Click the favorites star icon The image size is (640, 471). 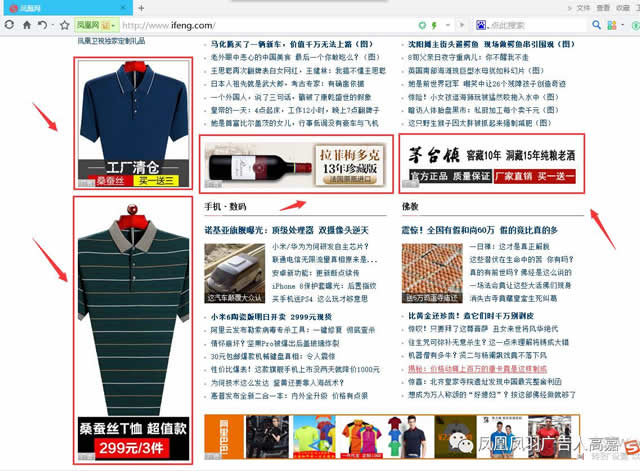pos(64,24)
